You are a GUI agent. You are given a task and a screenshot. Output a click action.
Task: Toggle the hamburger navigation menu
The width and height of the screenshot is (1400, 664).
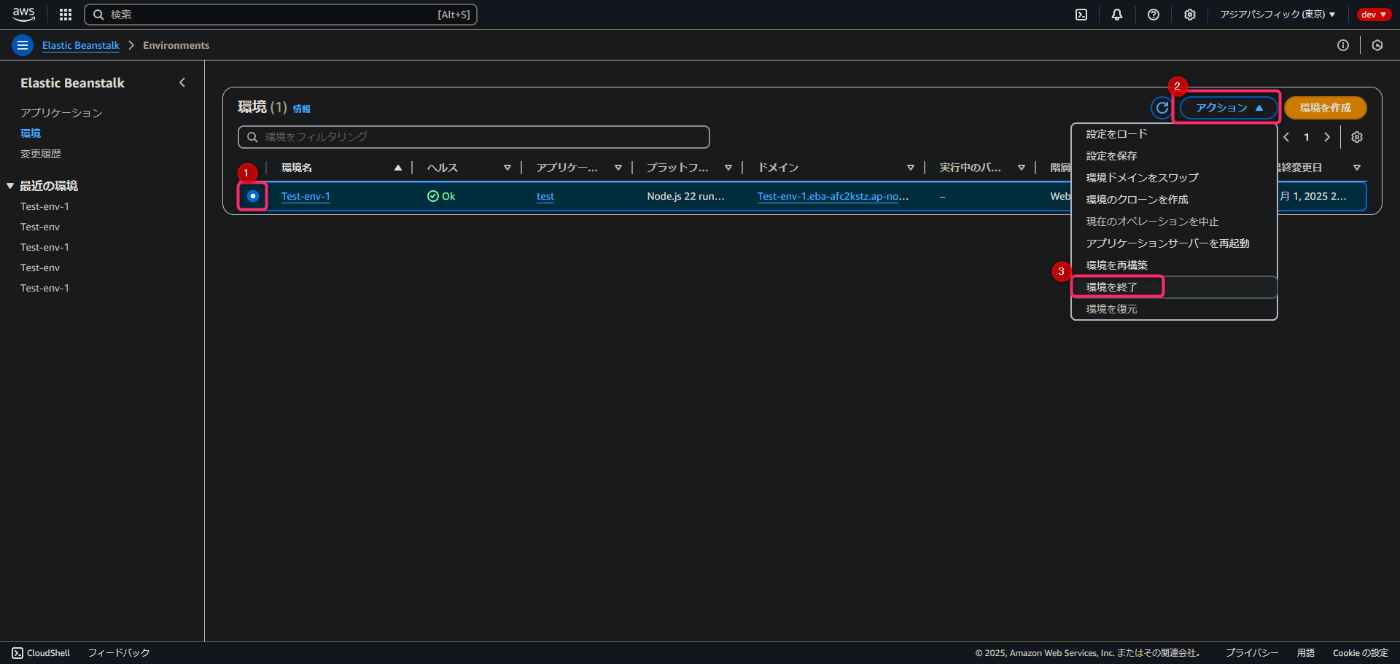[x=23, y=45]
